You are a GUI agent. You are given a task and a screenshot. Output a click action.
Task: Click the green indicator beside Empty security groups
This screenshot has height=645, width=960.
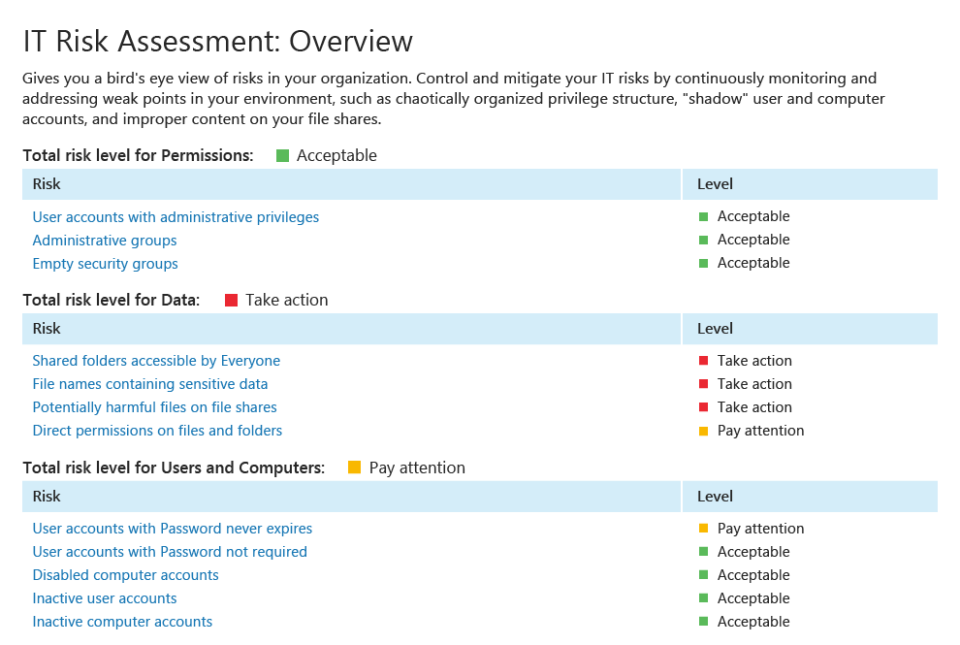[701, 262]
